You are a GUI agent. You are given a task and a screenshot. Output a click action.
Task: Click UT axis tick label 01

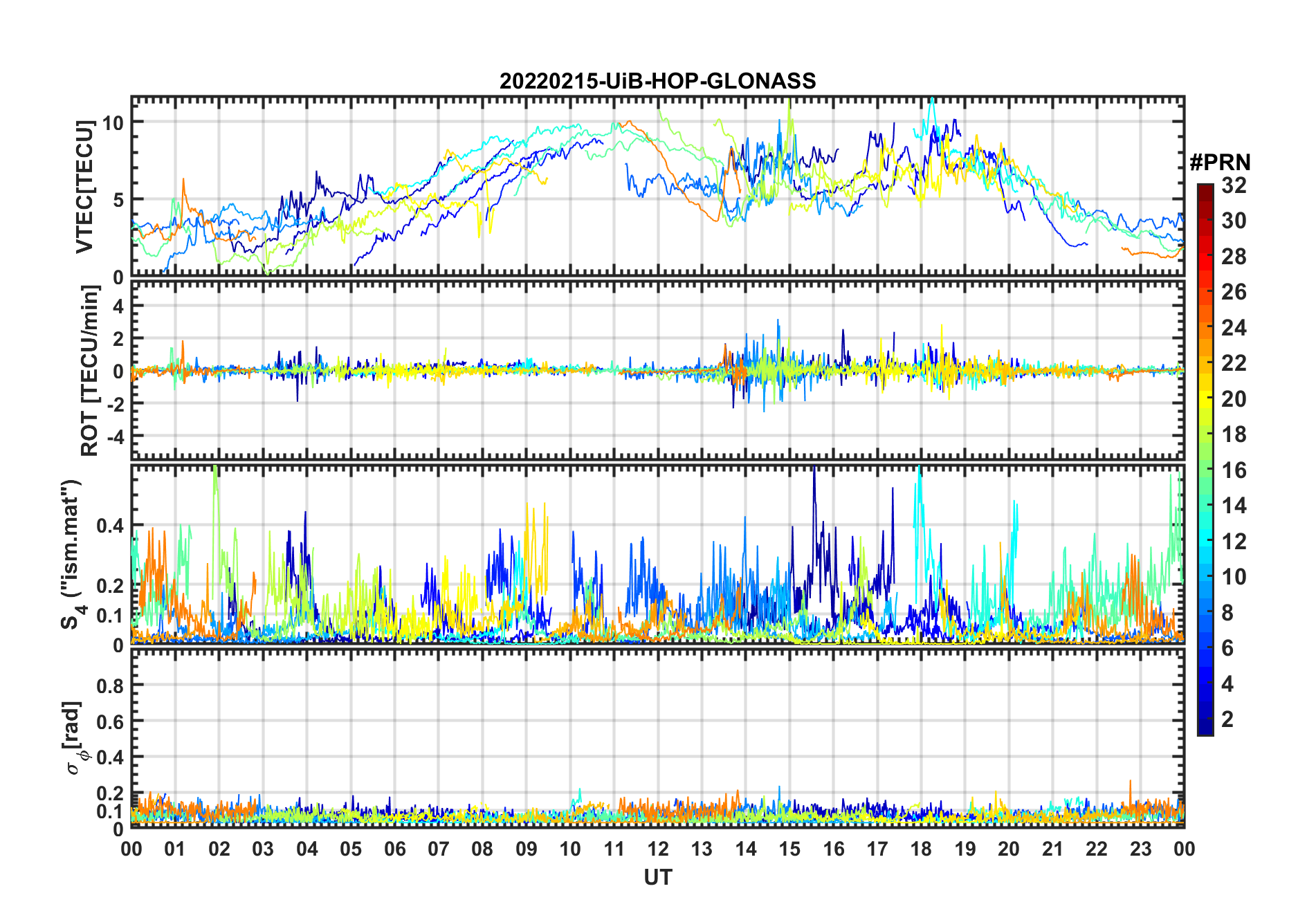(x=175, y=849)
